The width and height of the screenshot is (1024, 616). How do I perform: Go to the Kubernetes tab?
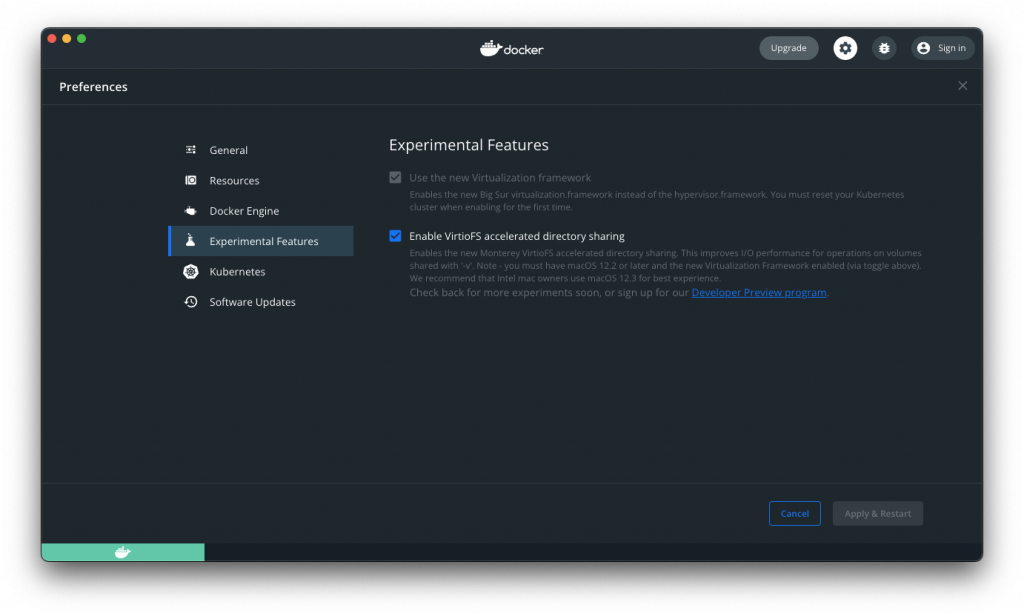coord(261,271)
